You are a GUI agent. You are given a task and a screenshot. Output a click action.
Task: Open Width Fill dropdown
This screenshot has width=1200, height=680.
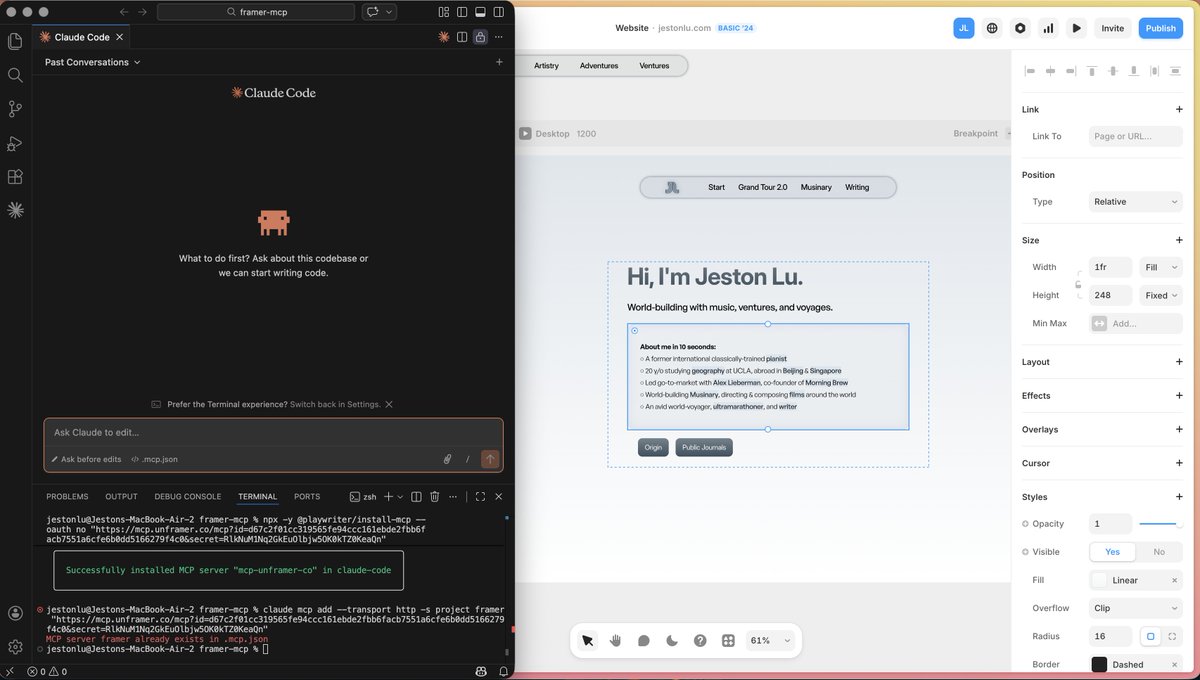coord(1160,267)
